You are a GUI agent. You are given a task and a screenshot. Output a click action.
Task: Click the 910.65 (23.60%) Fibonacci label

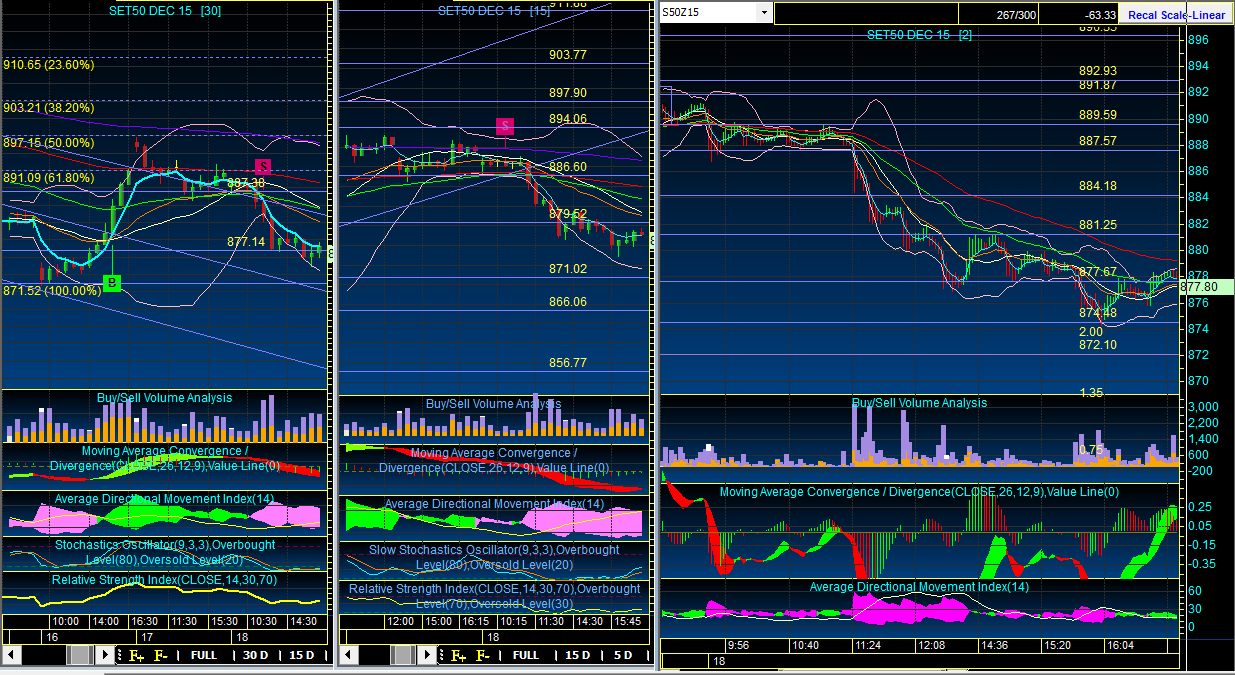pyautogui.click(x=48, y=65)
